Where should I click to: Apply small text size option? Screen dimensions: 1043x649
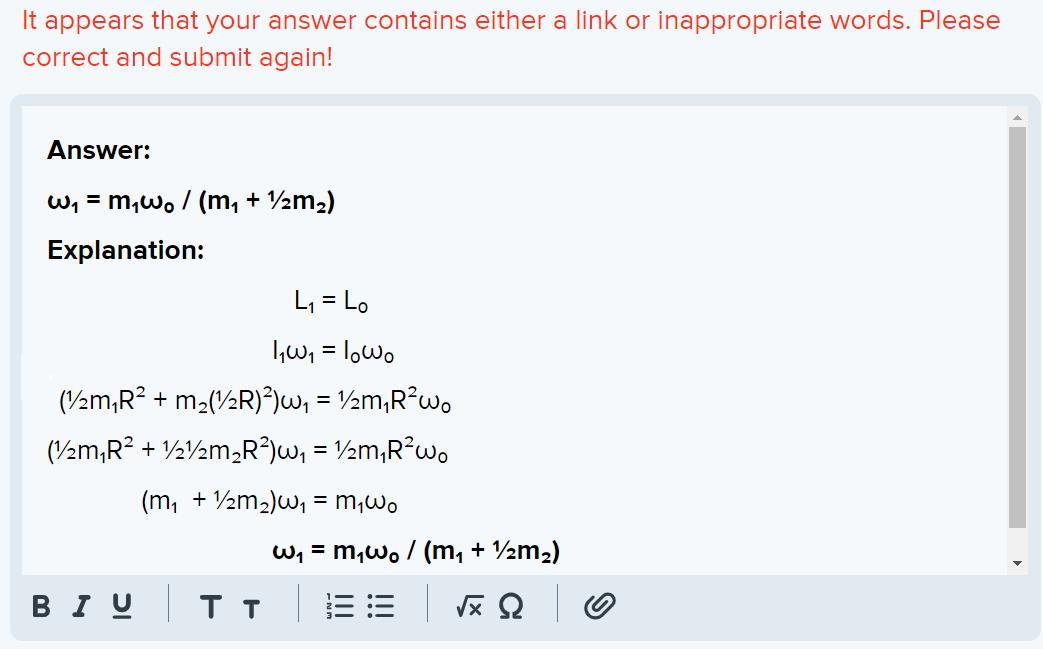pyautogui.click(x=251, y=608)
